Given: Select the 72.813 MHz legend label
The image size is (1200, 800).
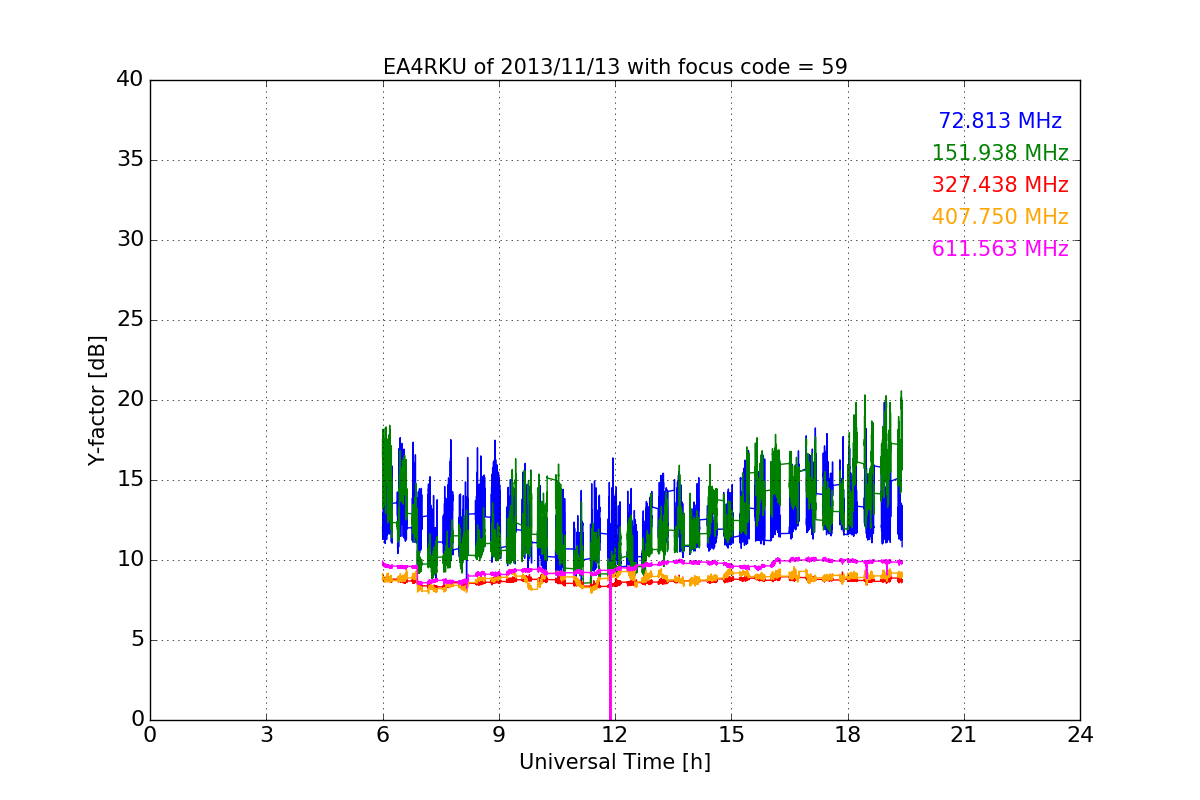Looking at the screenshot, I should point(1000,121).
